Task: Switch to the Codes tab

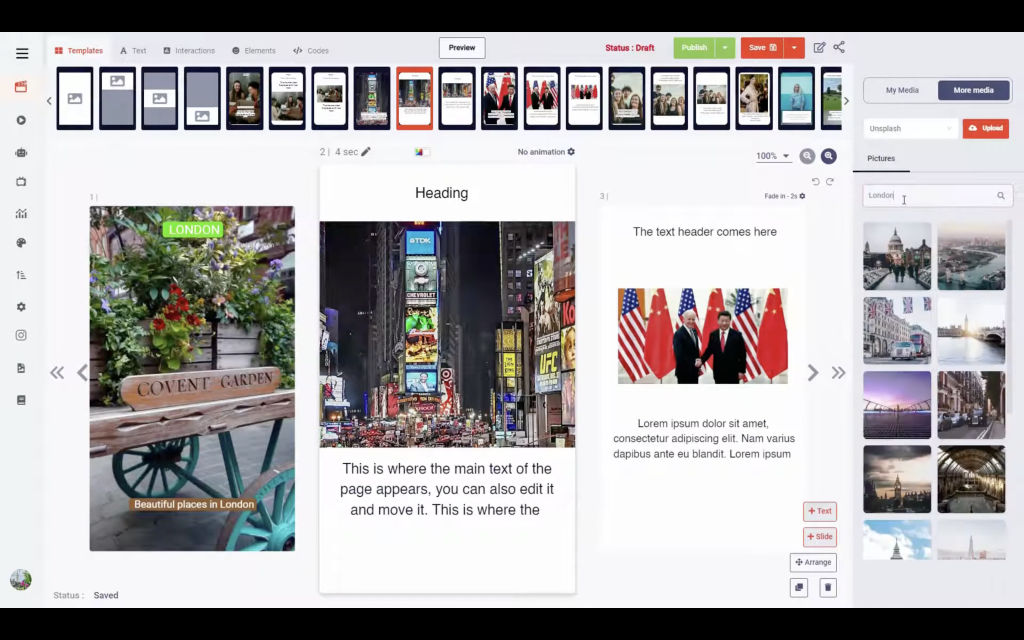Action: point(311,50)
